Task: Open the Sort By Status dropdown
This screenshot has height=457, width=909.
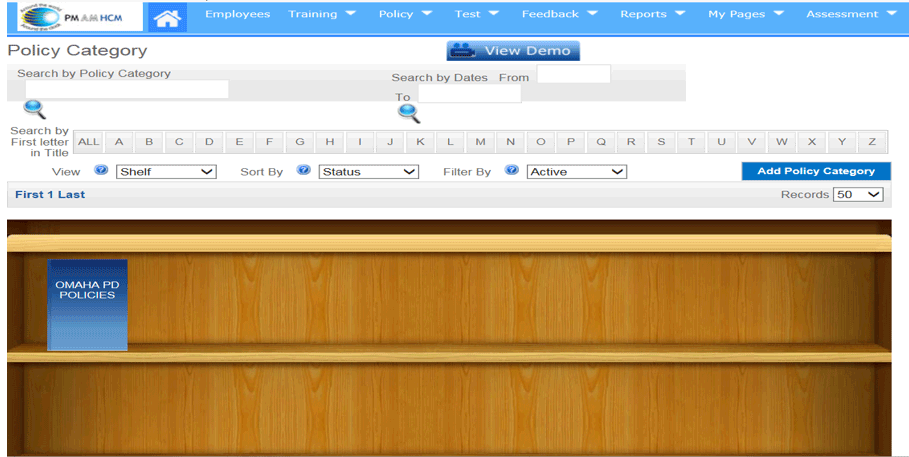Action: click(368, 172)
